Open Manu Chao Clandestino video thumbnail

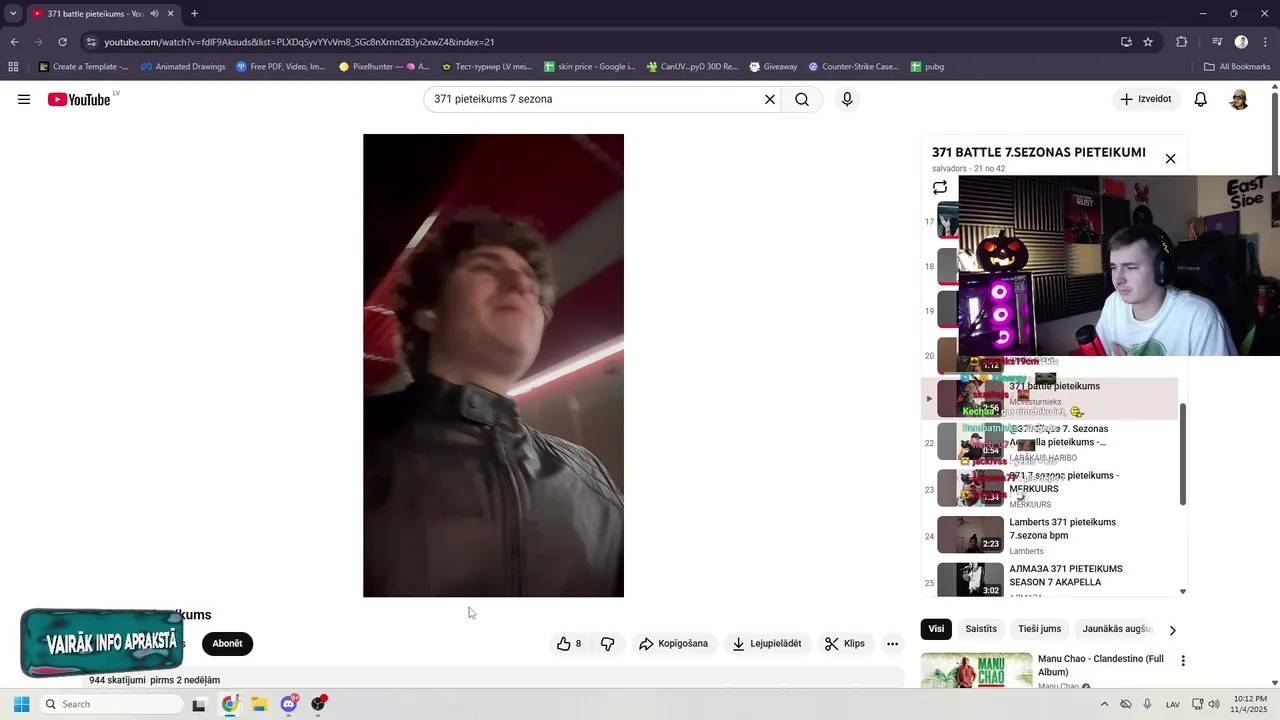[976, 670]
